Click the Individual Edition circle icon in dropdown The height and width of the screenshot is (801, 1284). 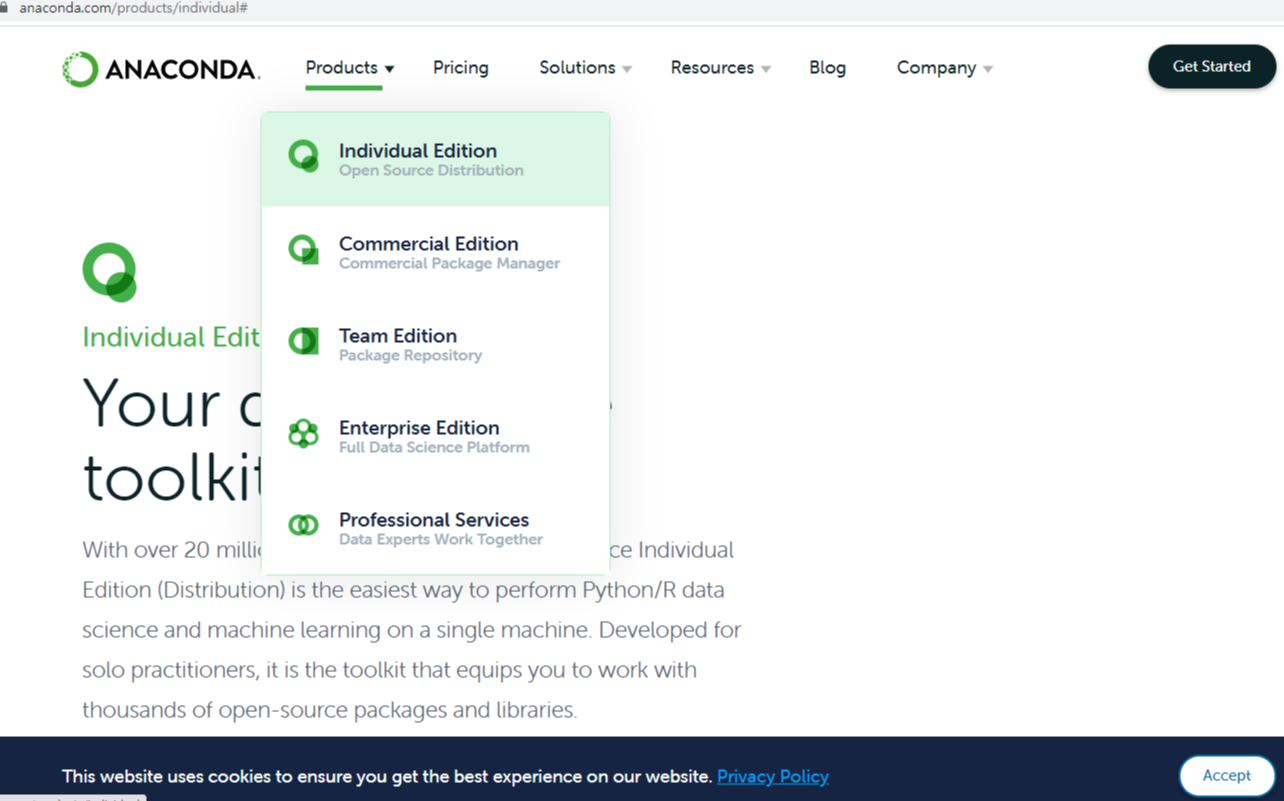pyautogui.click(x=303, y=156)
